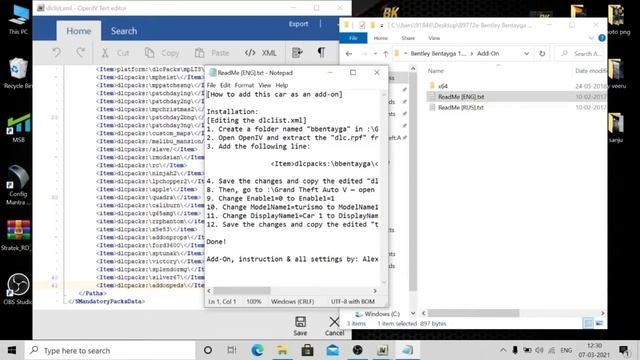Click Bentley Bentayga breadcrumb in address bar
640x360 pixels.
click(x=438, y=53)
